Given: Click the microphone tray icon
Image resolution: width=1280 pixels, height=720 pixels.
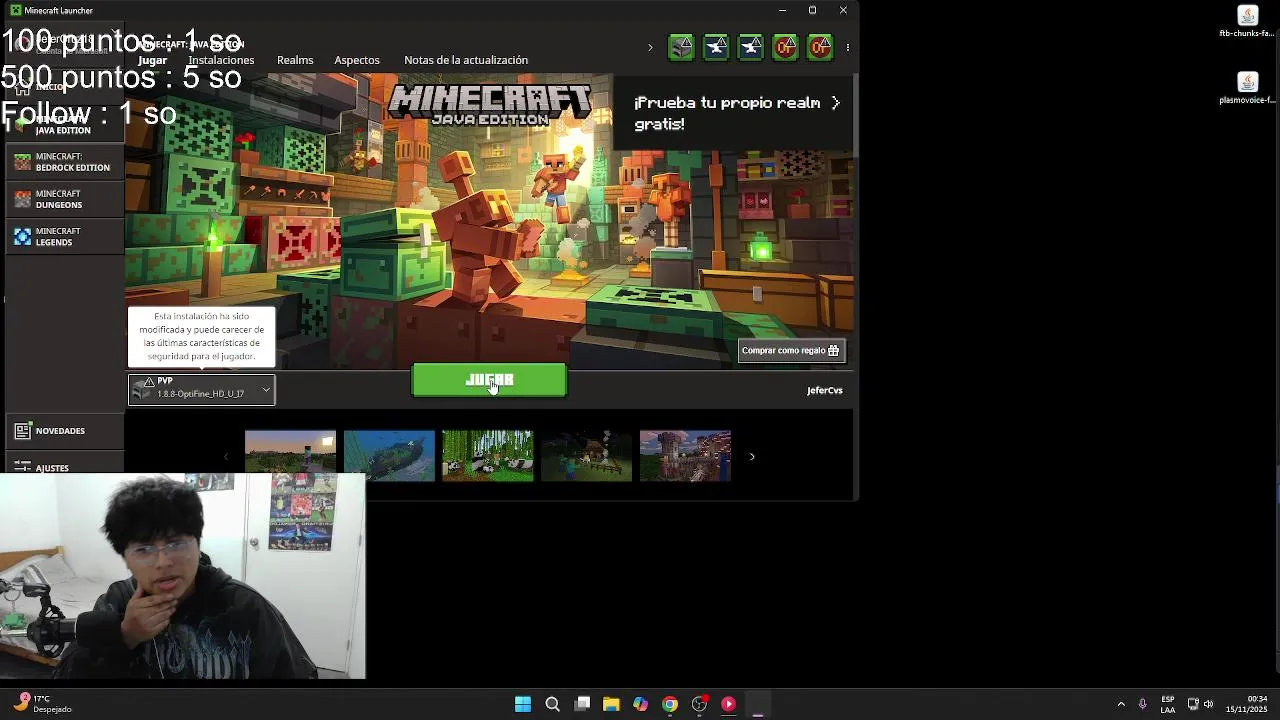Looking at the screenshot, I should 1143,704.
